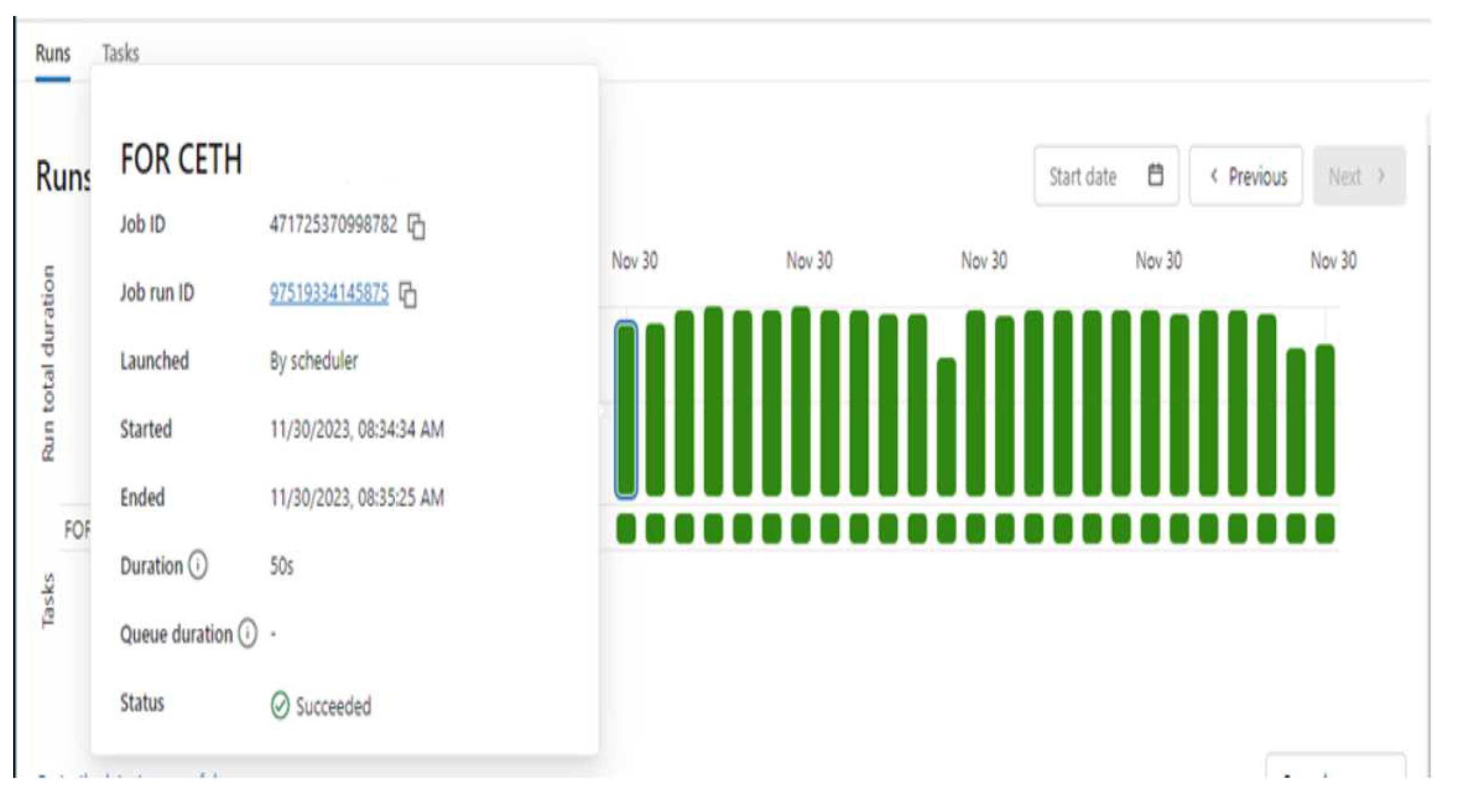The height and width of the screenshot is (812, 1458).
Task: Click the Succeeded status check icon
Action: [x=280, y=706]
